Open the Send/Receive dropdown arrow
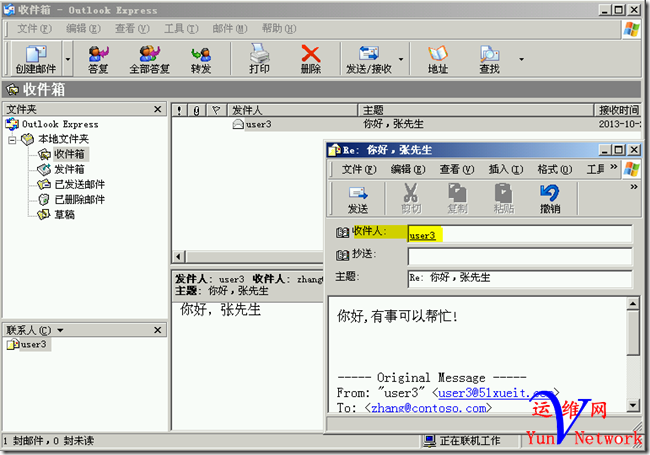650x455 pixels. click(x=401, y=59)
